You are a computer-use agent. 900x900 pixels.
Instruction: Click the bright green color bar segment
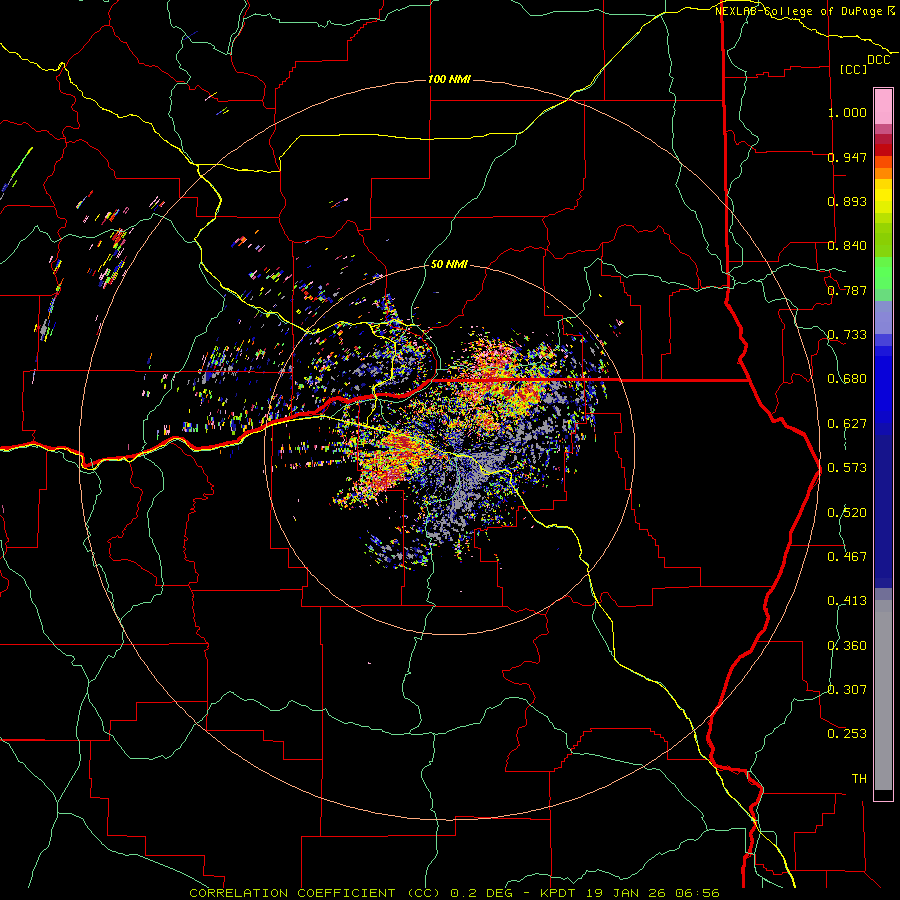[x=883, y=273]
